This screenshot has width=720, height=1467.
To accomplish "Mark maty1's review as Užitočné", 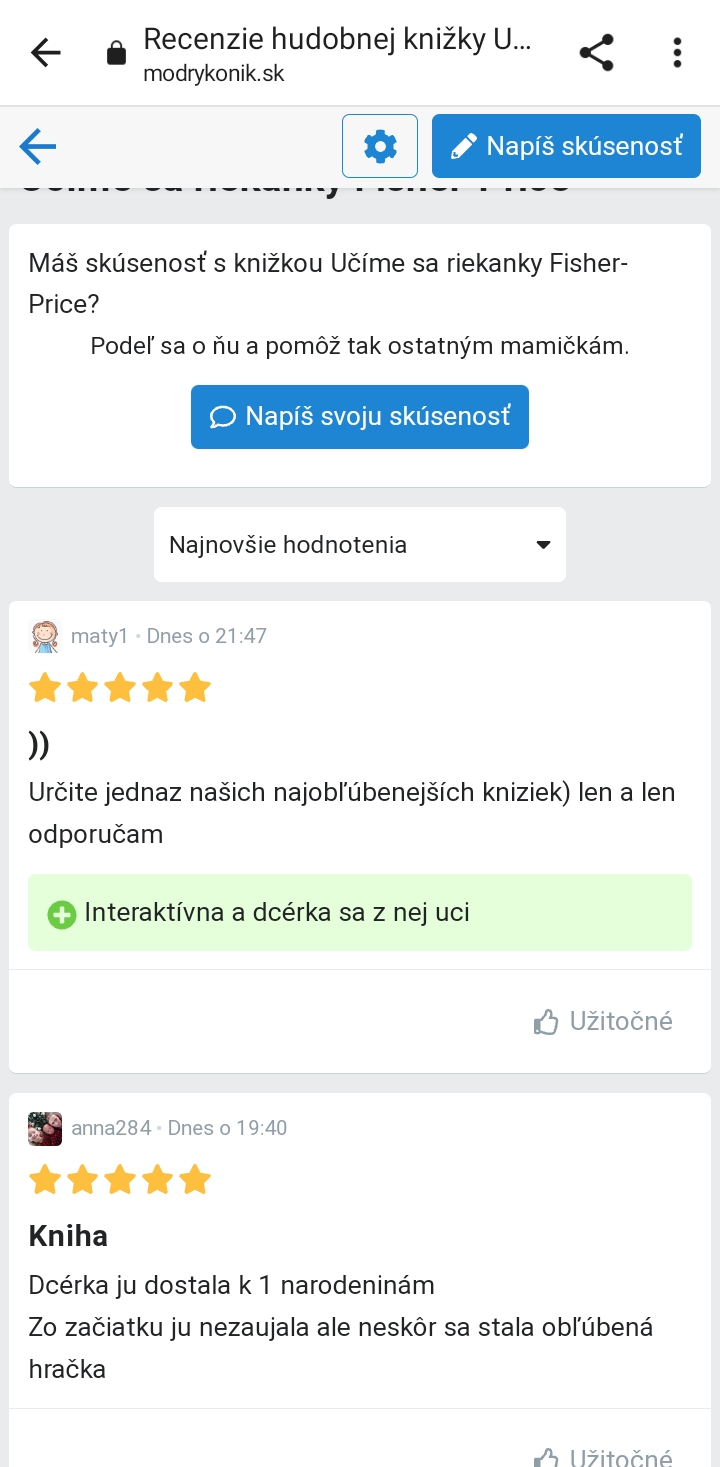I will pyautogui.click(x=603, y=1021).
